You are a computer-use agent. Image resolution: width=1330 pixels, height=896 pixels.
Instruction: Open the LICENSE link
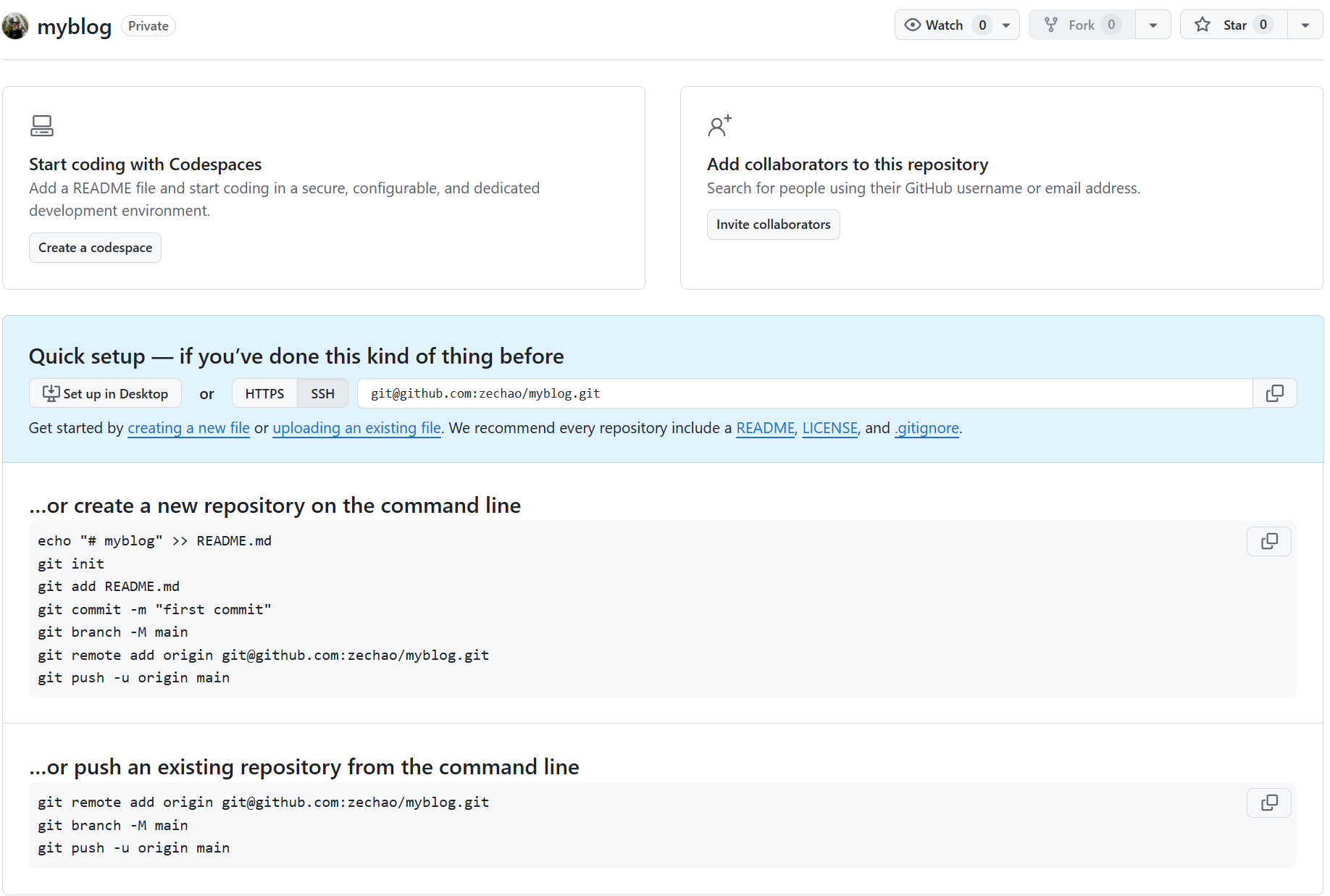coord(829,428)
